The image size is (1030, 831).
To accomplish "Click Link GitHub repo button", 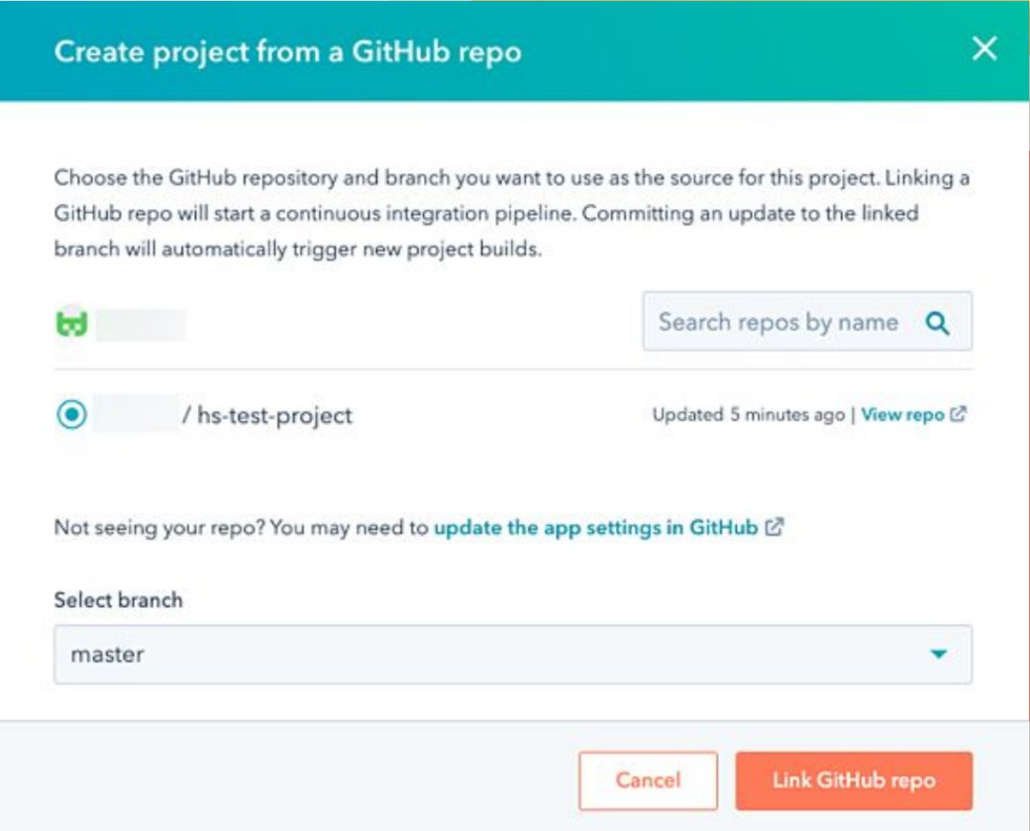I will pos(853,780).
